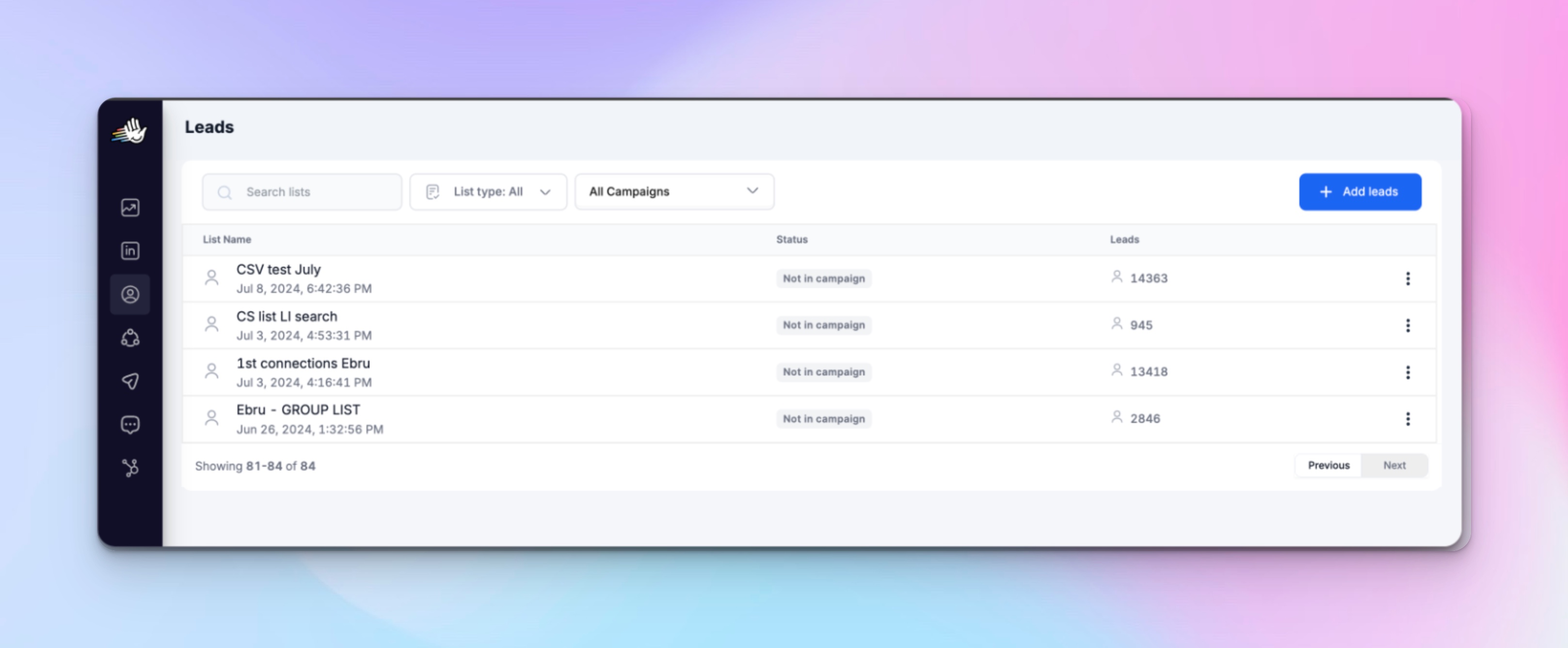Open the inbox chat bubble icon

(x=129, y=424)
